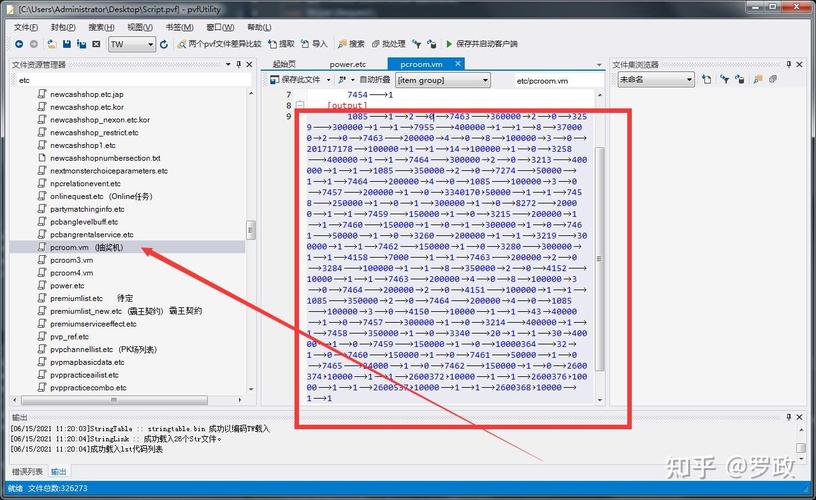Open the dropdown arrow next to the bookmark flag icon

click(352, 80)
